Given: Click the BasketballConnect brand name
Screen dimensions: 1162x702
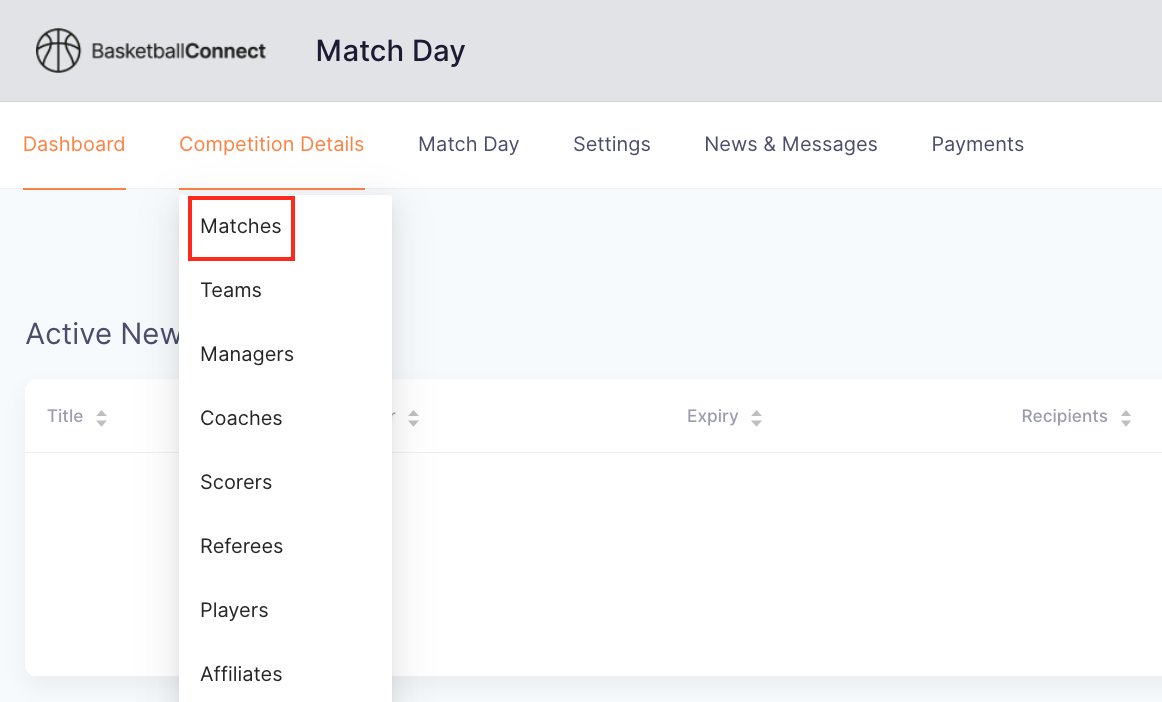Looking at the screenshot, I should 179,51.
